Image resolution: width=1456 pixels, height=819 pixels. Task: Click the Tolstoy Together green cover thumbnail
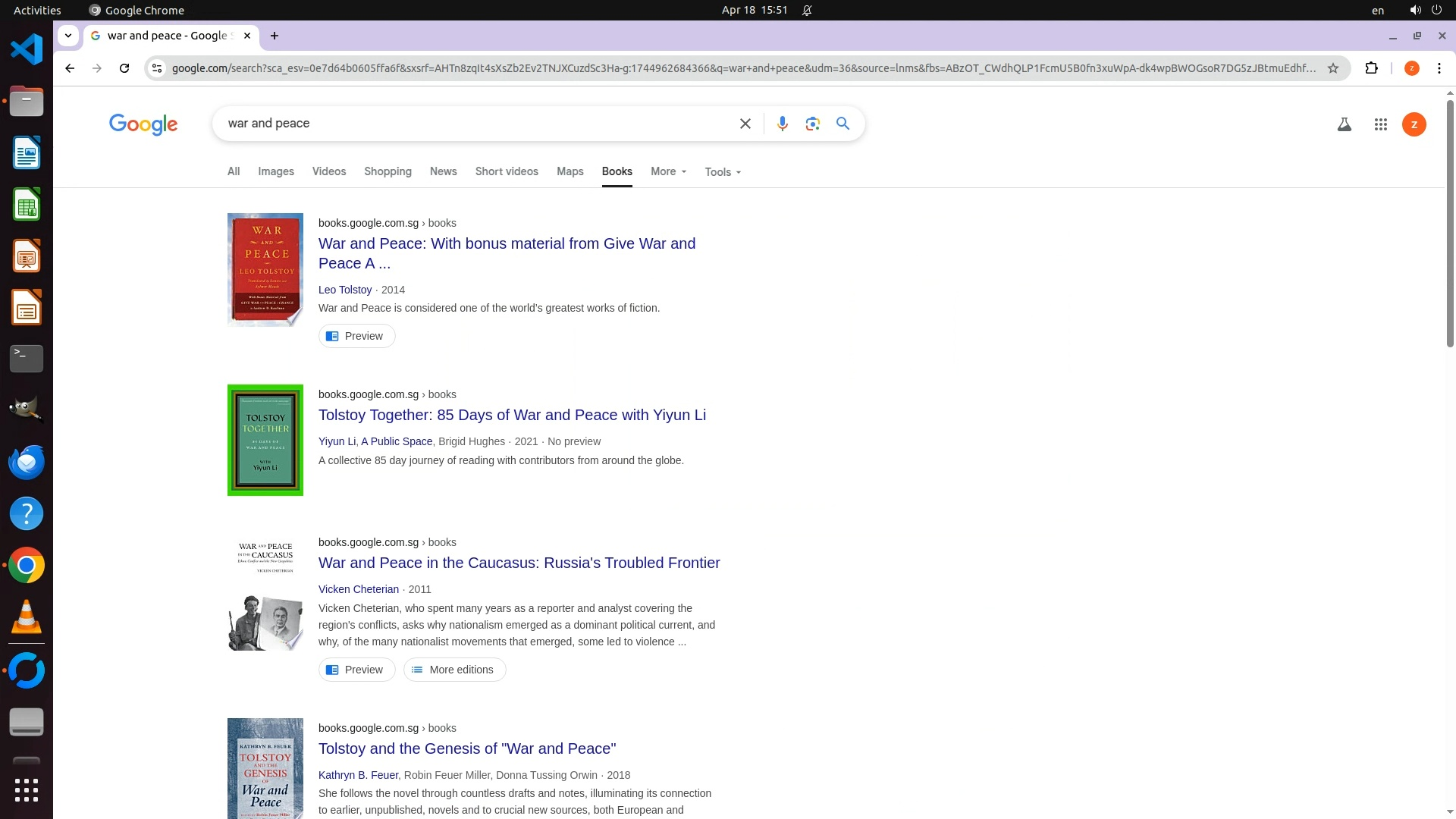(265, 440)
